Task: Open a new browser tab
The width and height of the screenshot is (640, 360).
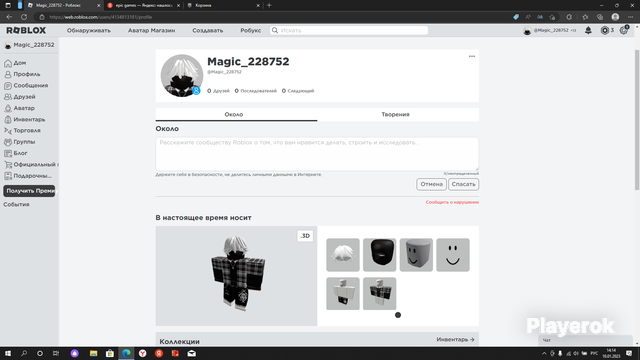Action: 269,5
